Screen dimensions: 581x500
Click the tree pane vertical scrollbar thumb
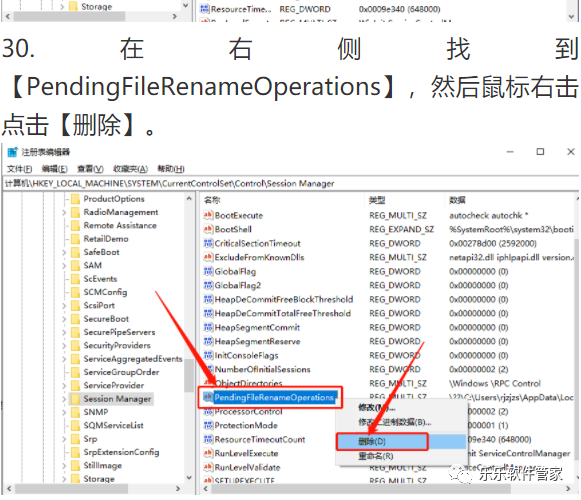[x=189, y=375]
